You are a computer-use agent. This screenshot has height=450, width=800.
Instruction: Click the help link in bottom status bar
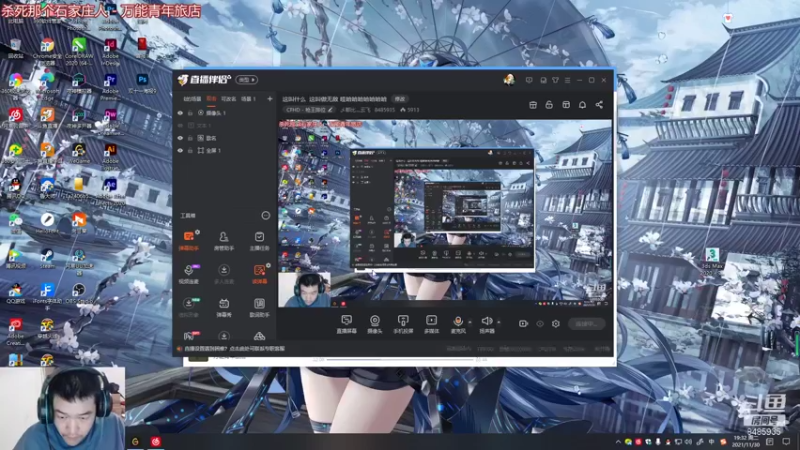pyautogui.click(x=234, y=348)
